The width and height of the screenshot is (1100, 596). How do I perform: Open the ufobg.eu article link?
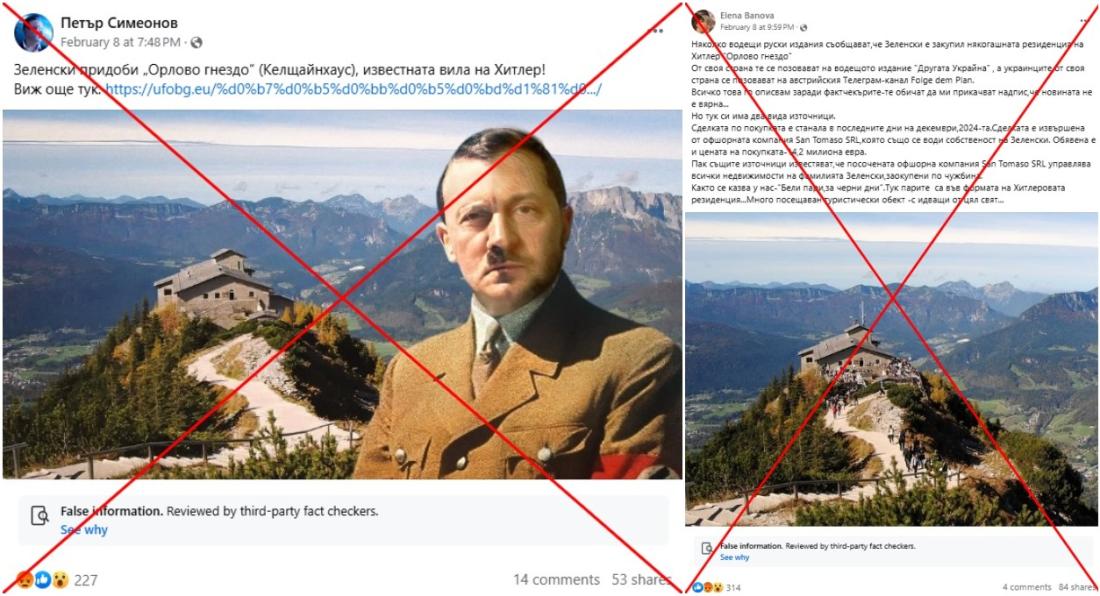click(353, 90)
